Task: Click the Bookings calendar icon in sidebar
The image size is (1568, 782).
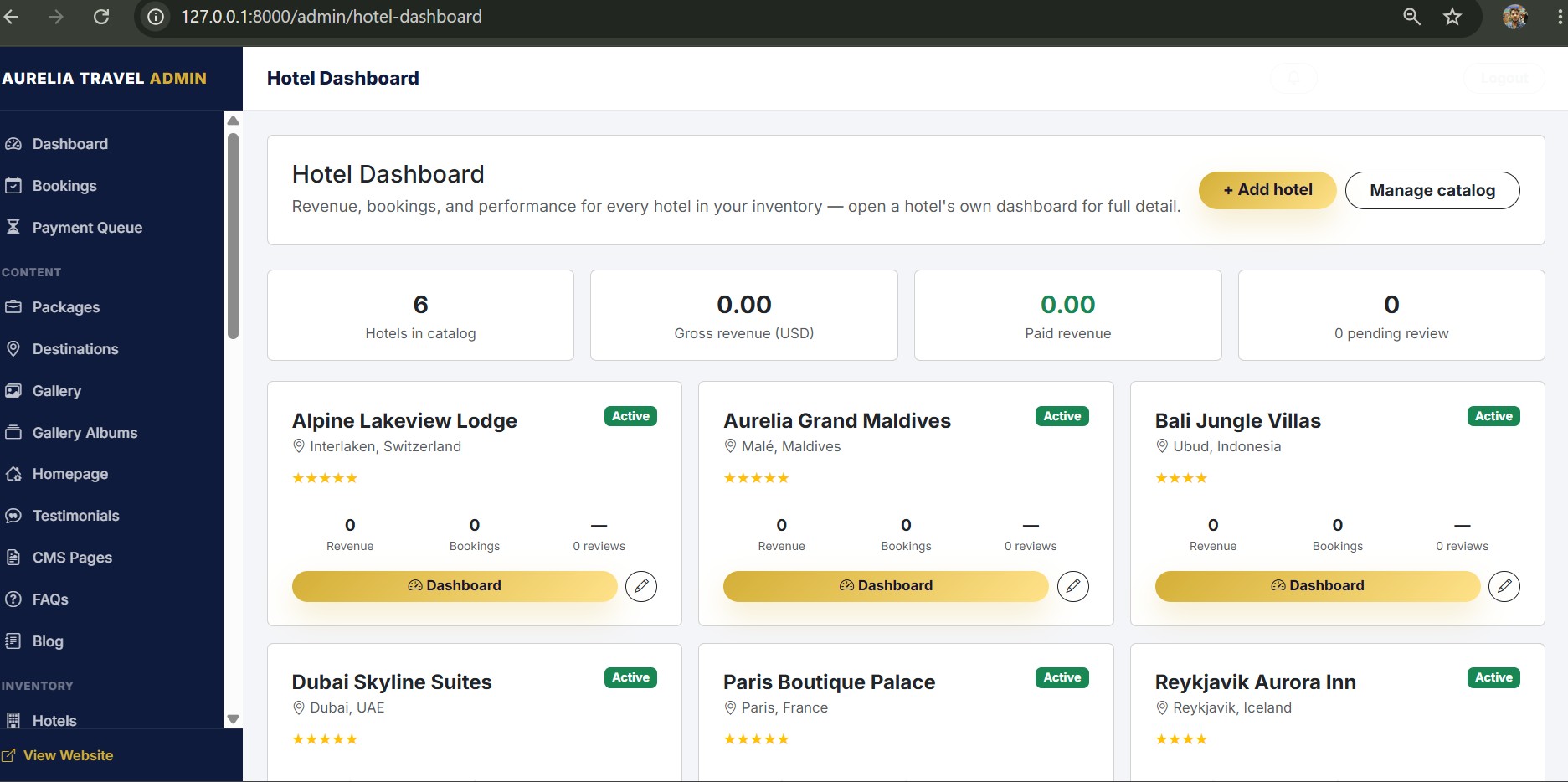Action: (x=13, y=186)
